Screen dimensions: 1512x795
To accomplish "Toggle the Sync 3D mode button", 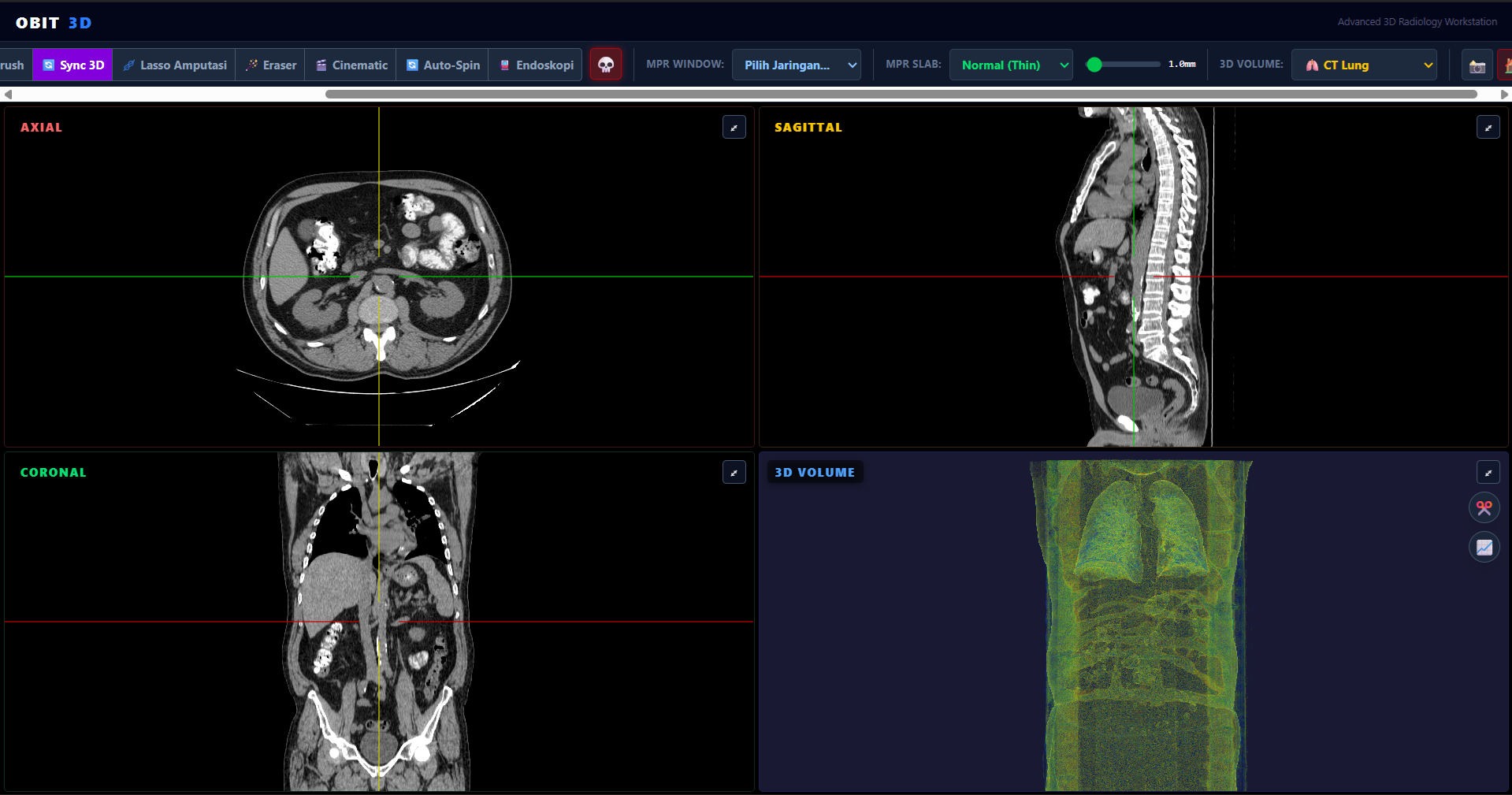I will click(72, 65).
